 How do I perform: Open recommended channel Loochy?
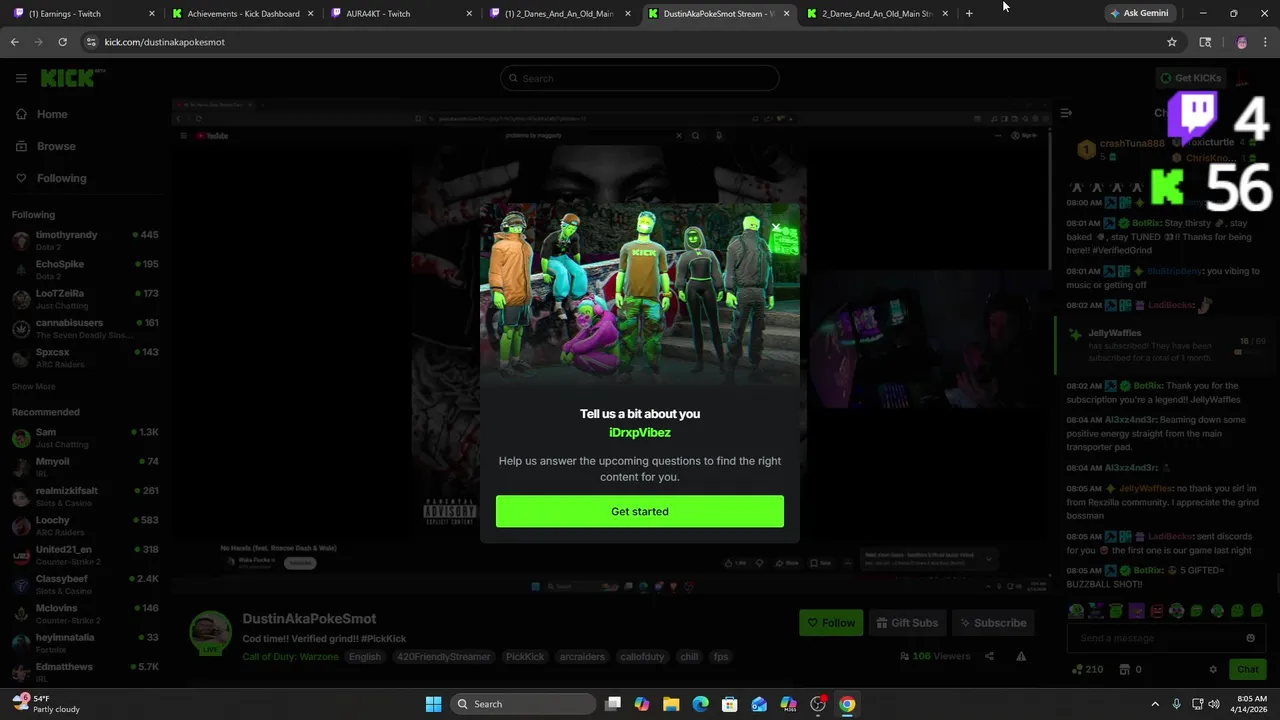coord(85,526)
